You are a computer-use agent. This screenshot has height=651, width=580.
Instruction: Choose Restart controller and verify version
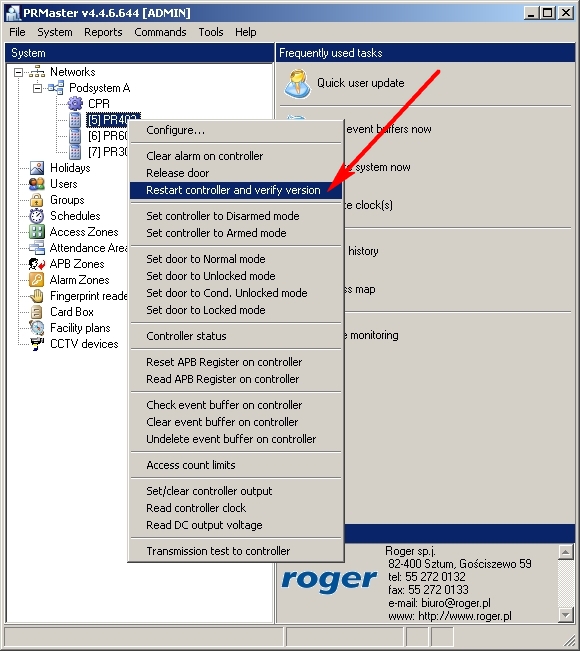coord(236,190)
